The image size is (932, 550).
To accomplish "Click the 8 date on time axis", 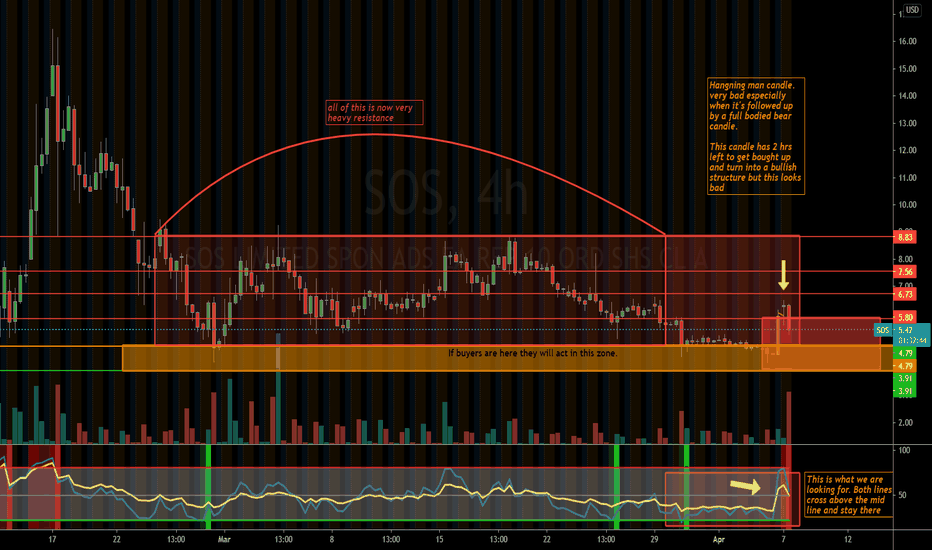I will [x=332, y=540].
